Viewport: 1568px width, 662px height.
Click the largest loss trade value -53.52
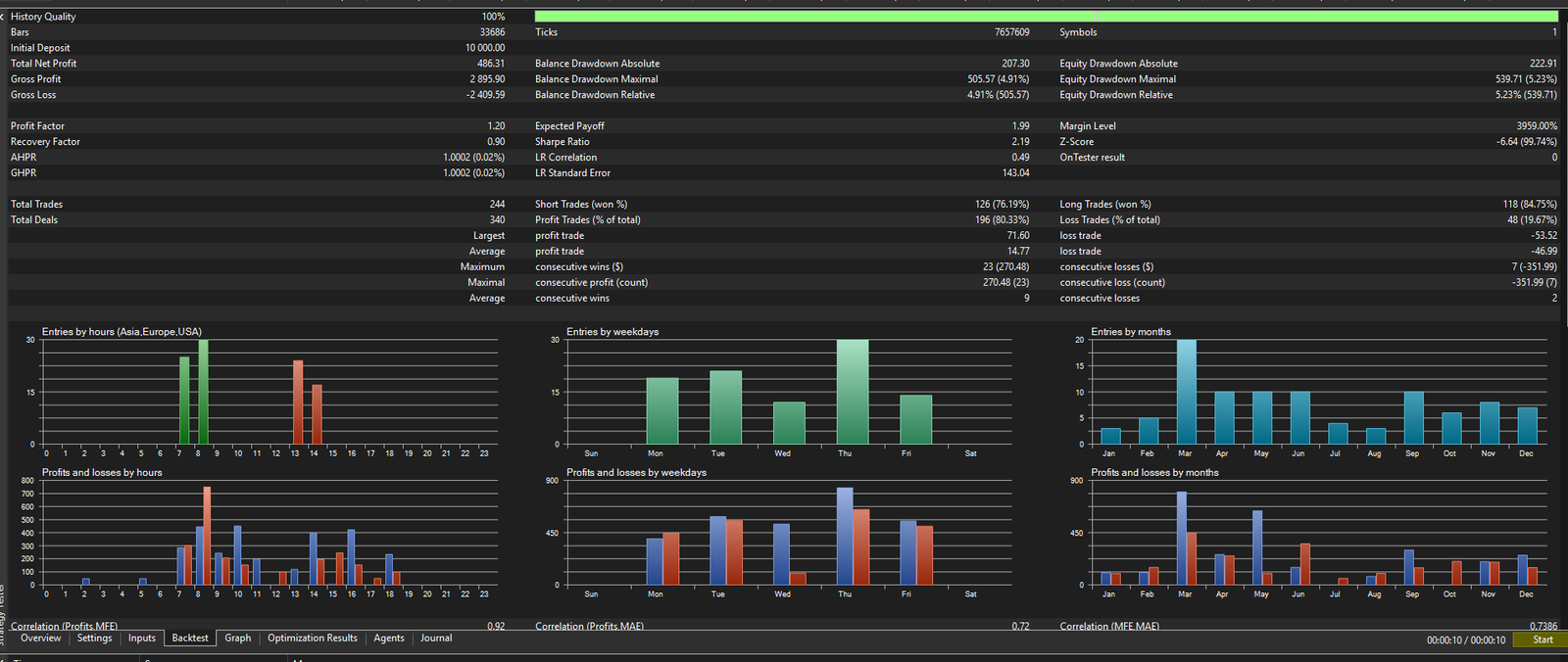tap(1544, 236)
